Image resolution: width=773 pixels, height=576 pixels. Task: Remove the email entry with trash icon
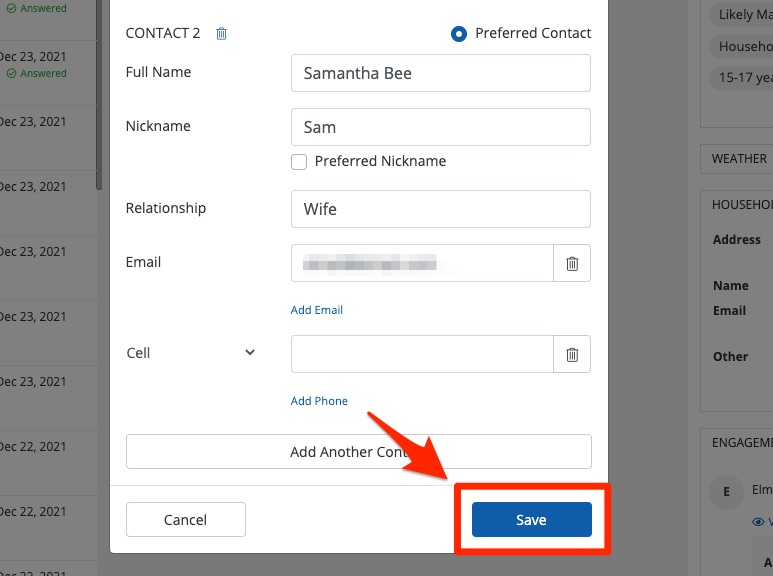[572, 263]
